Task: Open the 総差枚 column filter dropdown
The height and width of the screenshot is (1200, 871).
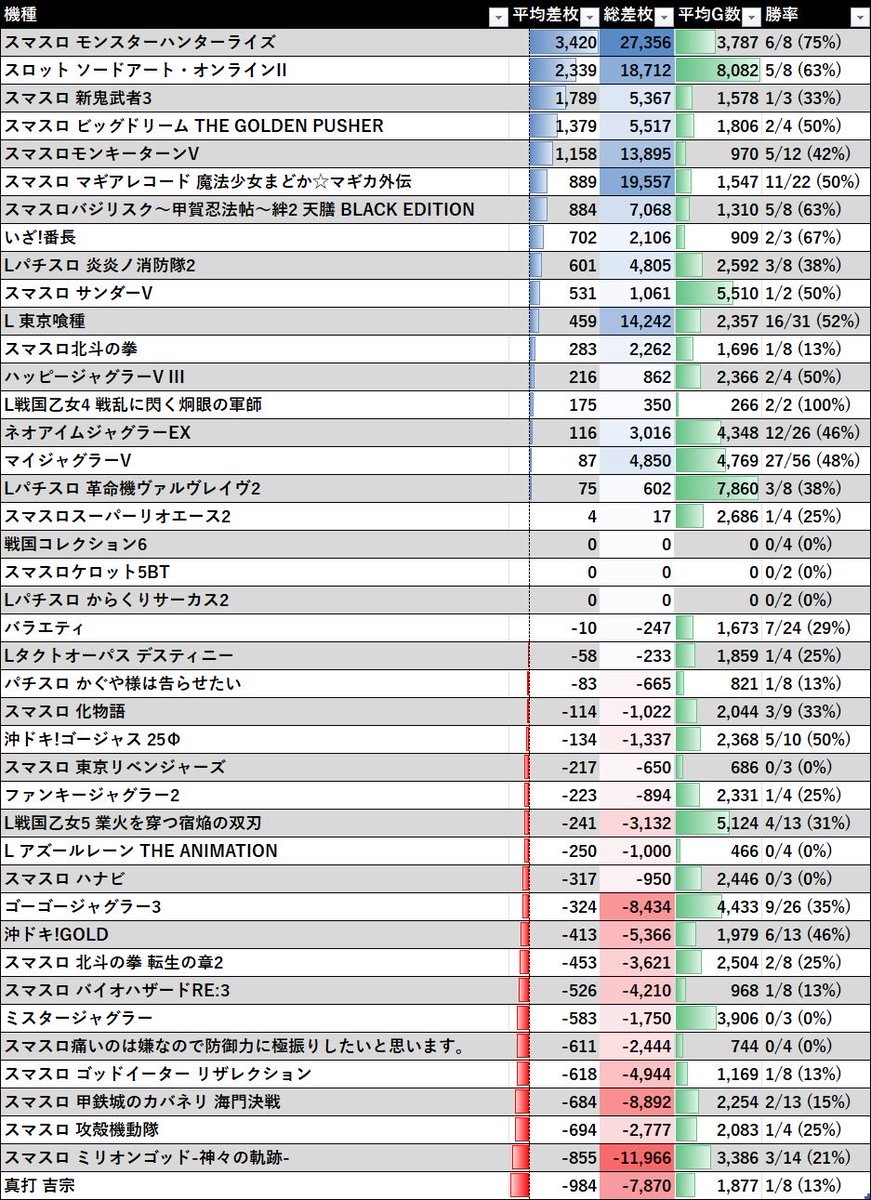Action: click(x=664, y=17)
